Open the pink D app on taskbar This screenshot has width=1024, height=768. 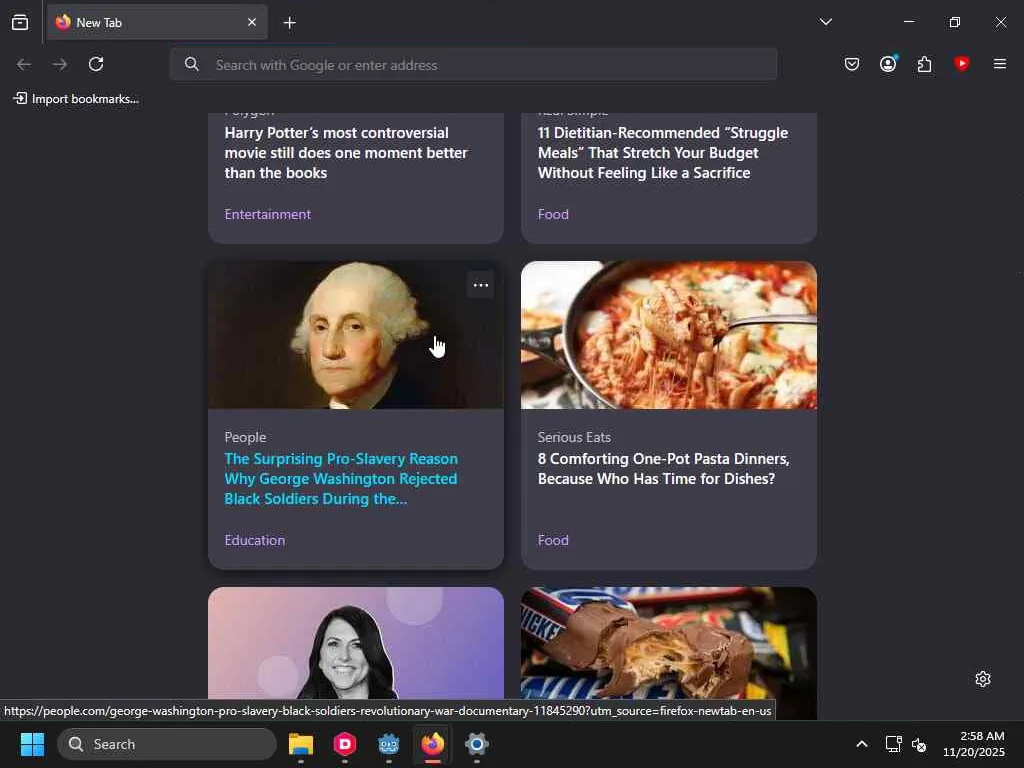345,744
